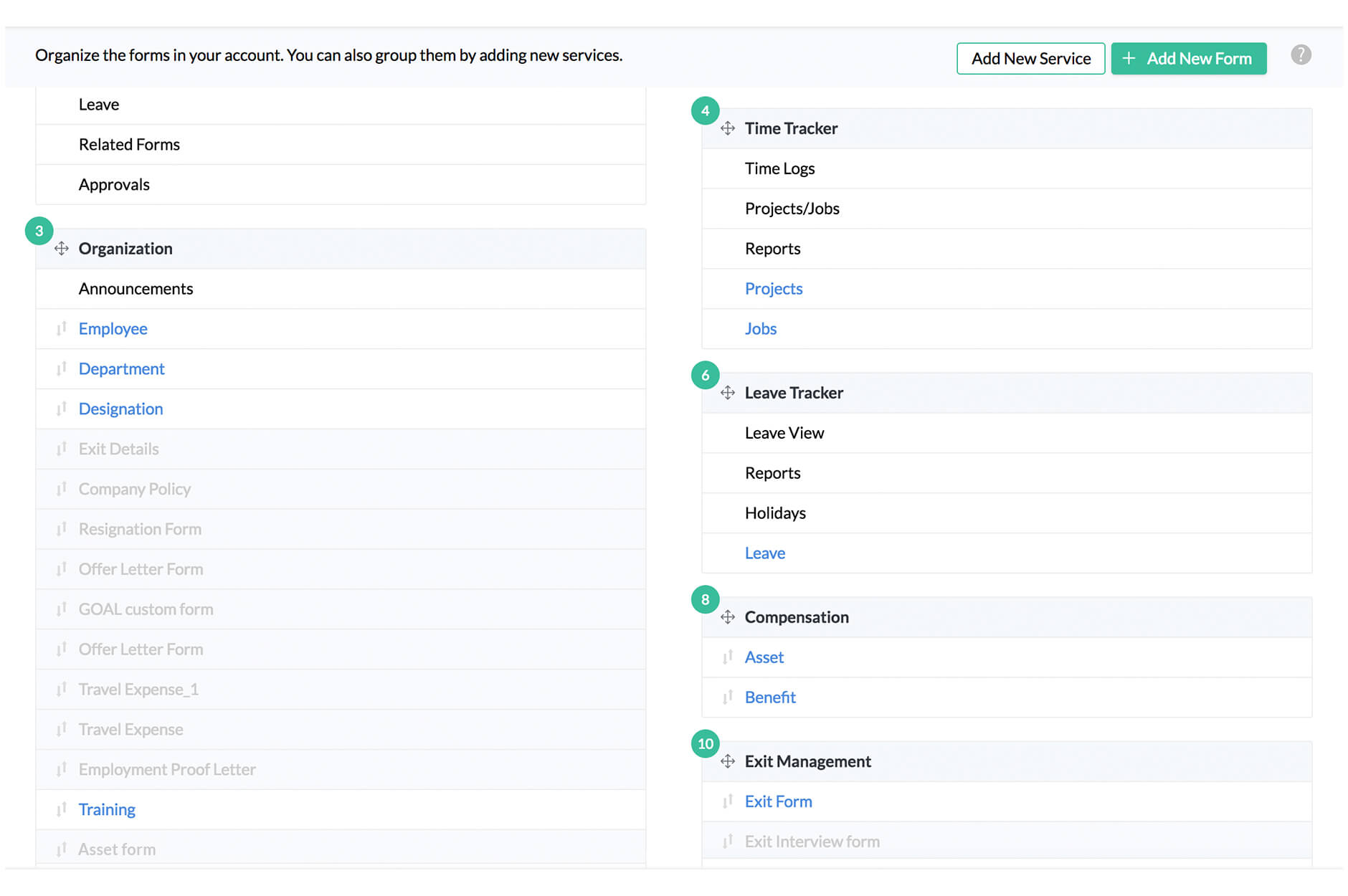Viewport: 1348px width, 896px height.
Task: Click the move handle beside Leave Tracker
Action: 728,393
